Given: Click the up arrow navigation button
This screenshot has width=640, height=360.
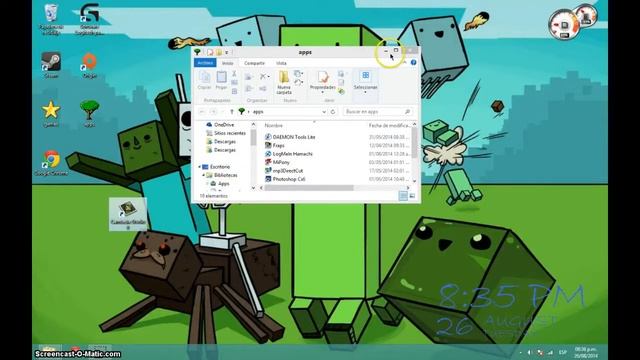Looking at the screenshot, I should tap(232, 111).
